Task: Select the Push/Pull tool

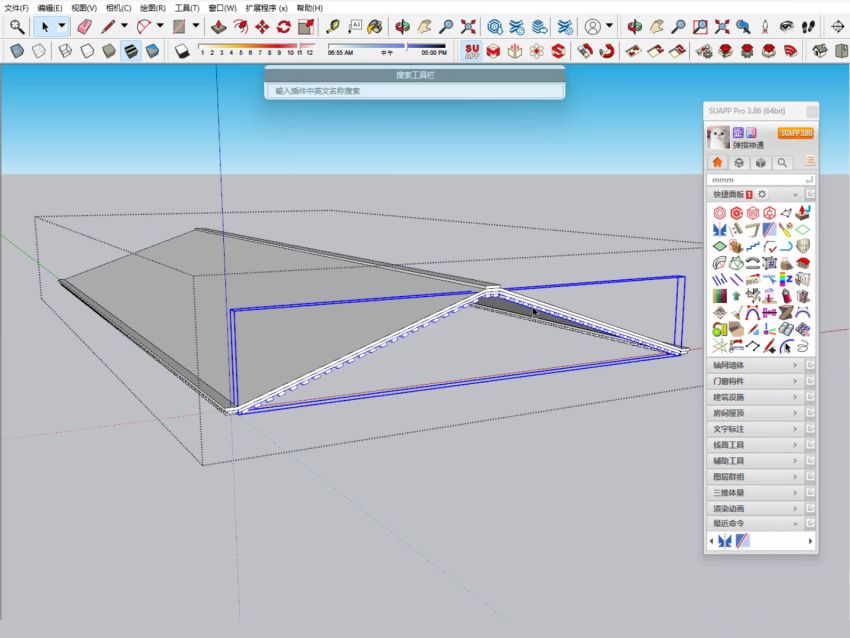Action: [218, 27]
